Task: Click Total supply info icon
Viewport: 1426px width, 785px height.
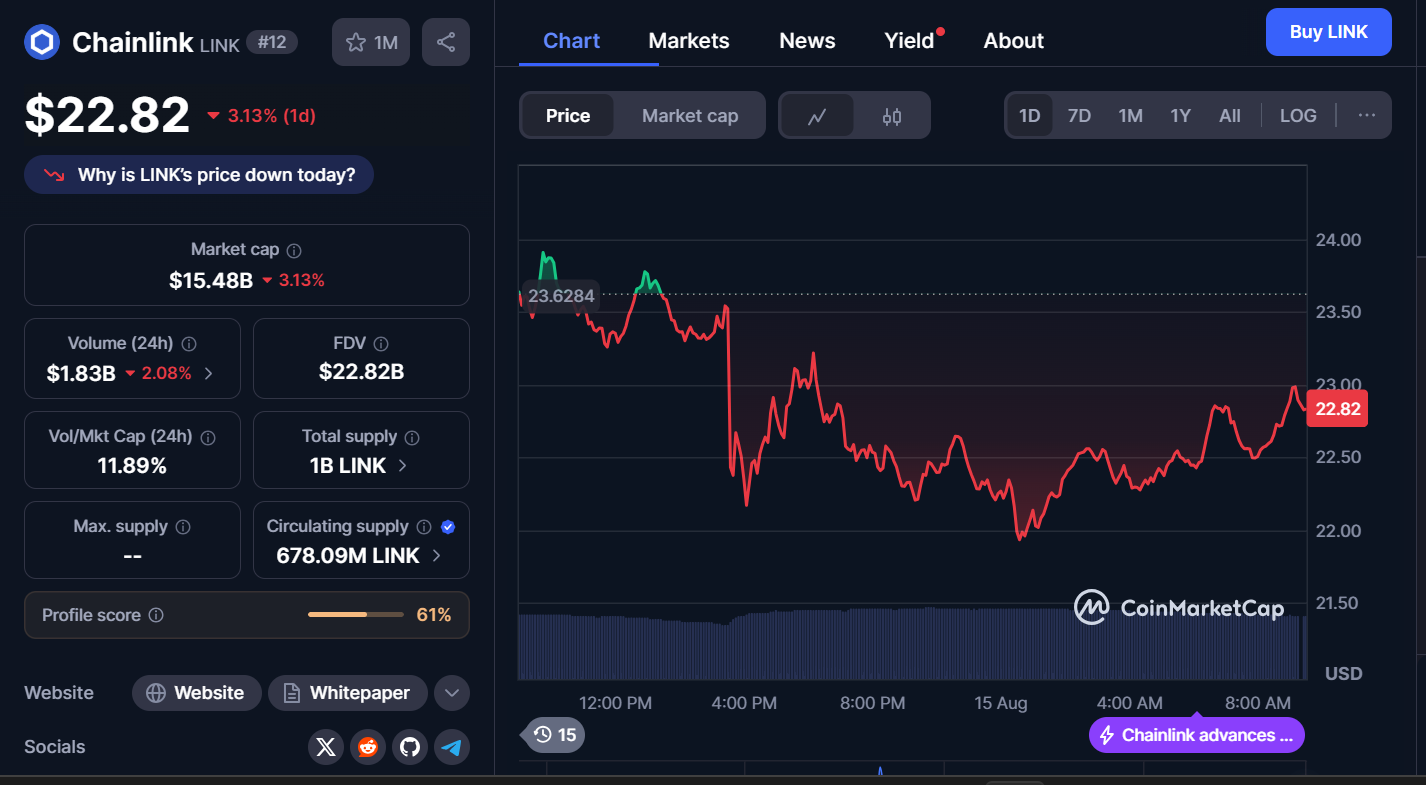Action: click(412, 438)
